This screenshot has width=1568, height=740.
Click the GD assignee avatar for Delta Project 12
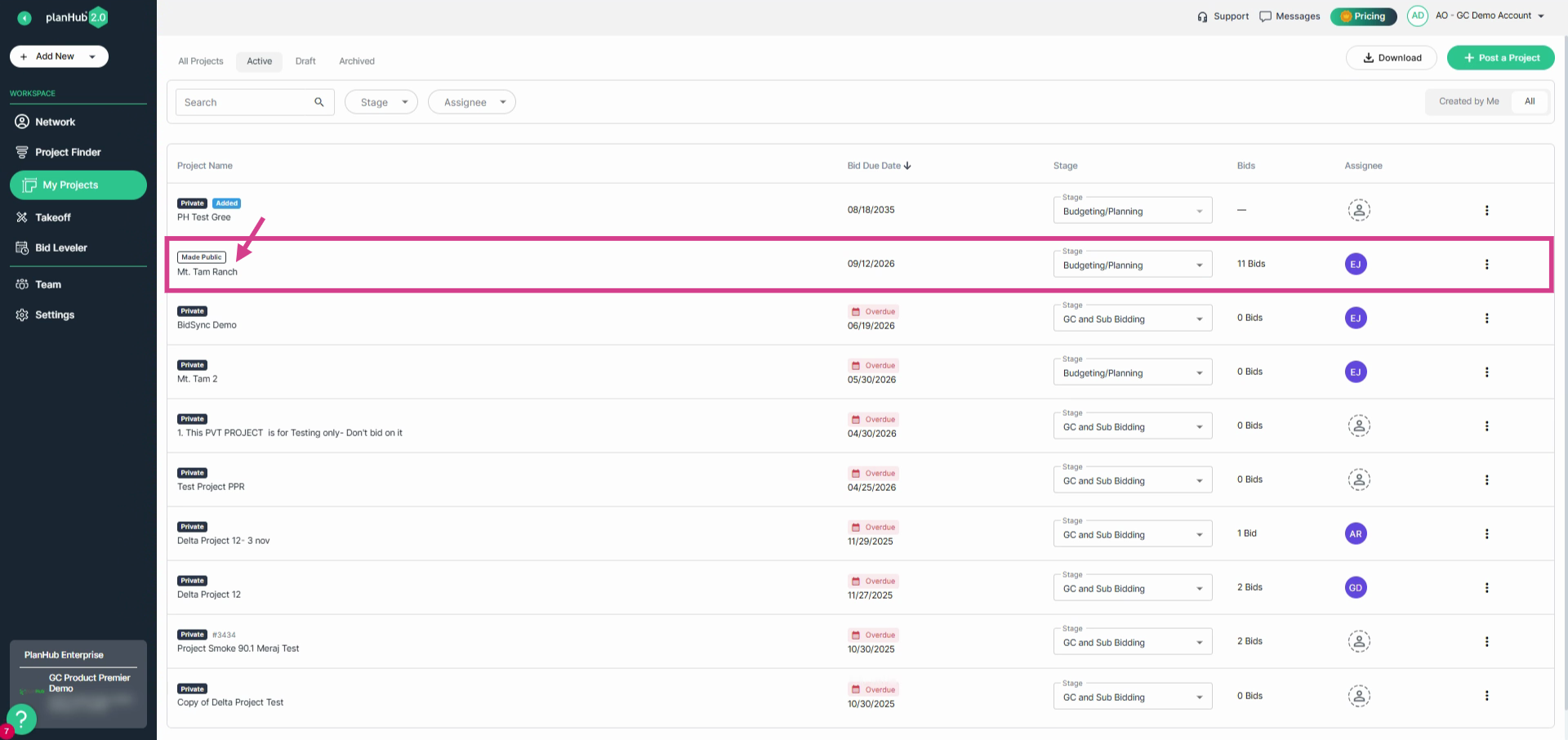[1356, 587]
